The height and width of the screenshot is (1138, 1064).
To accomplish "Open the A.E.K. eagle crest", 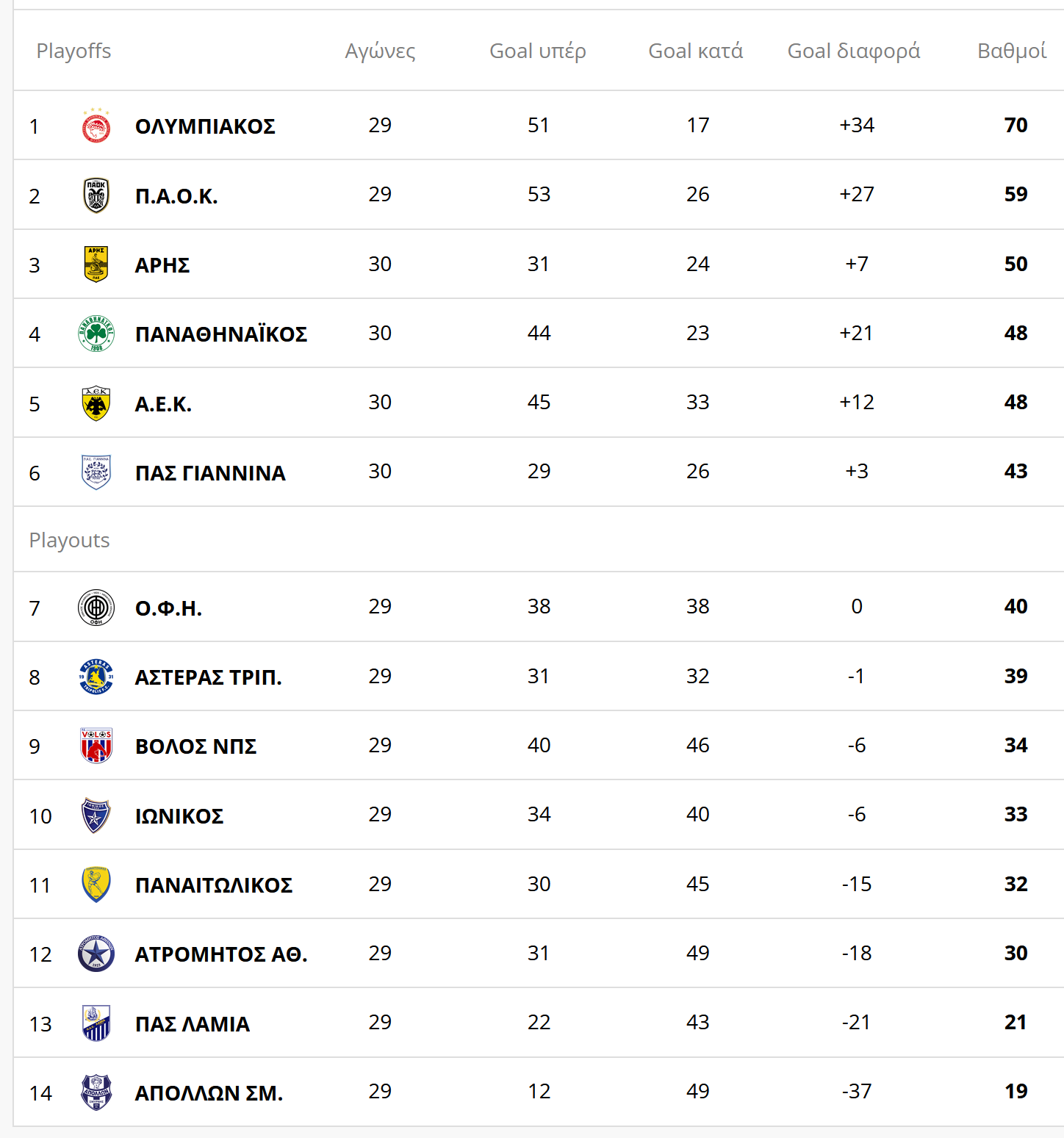I will coord(96,403).
